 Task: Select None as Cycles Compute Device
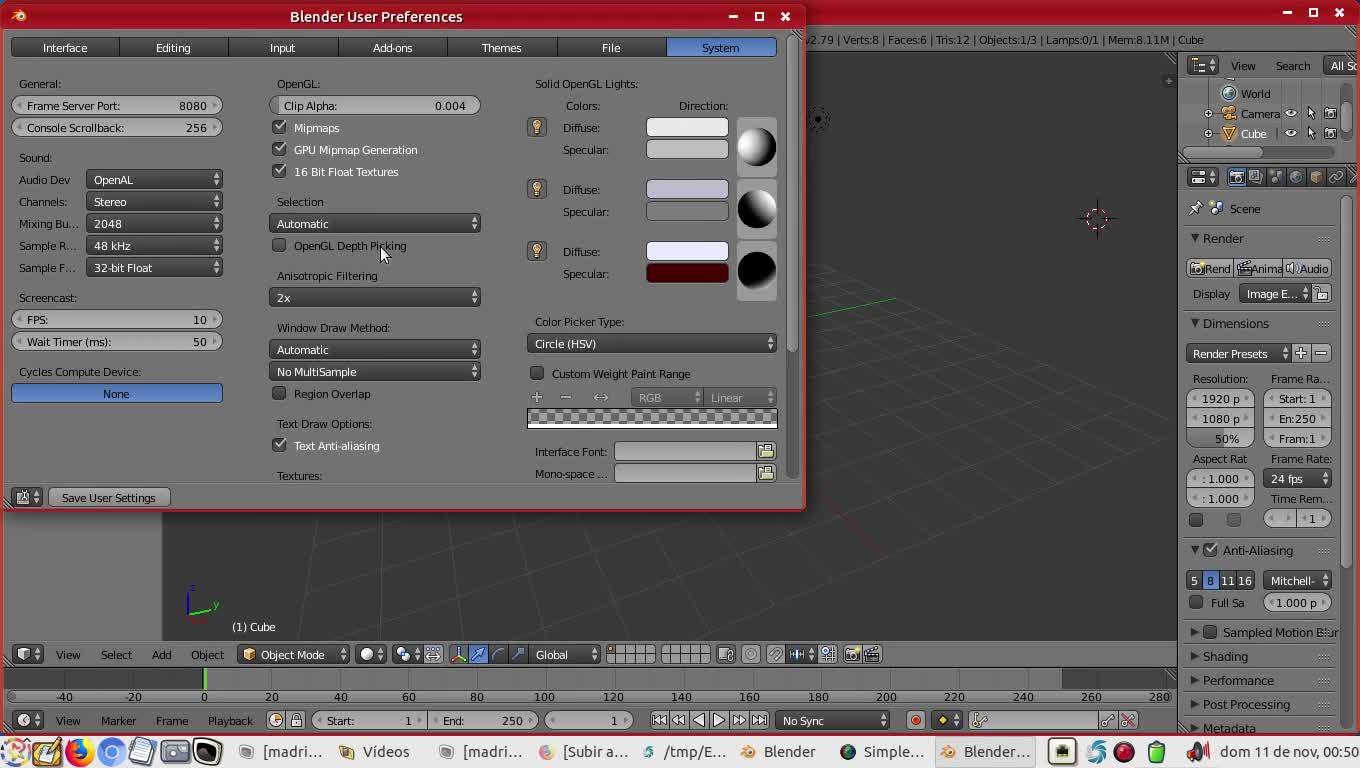[116, 393]
